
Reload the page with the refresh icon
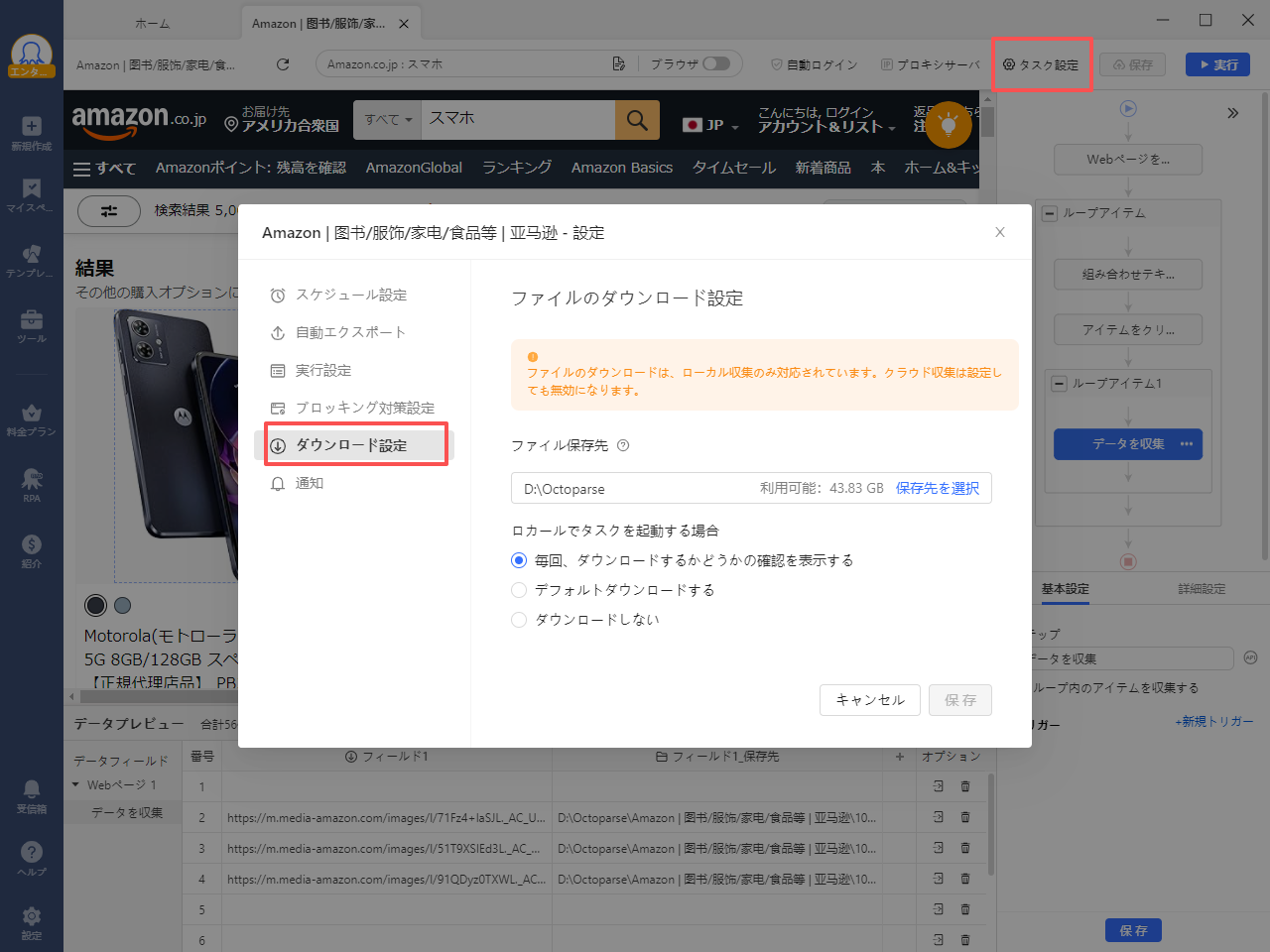coord(283,63)
